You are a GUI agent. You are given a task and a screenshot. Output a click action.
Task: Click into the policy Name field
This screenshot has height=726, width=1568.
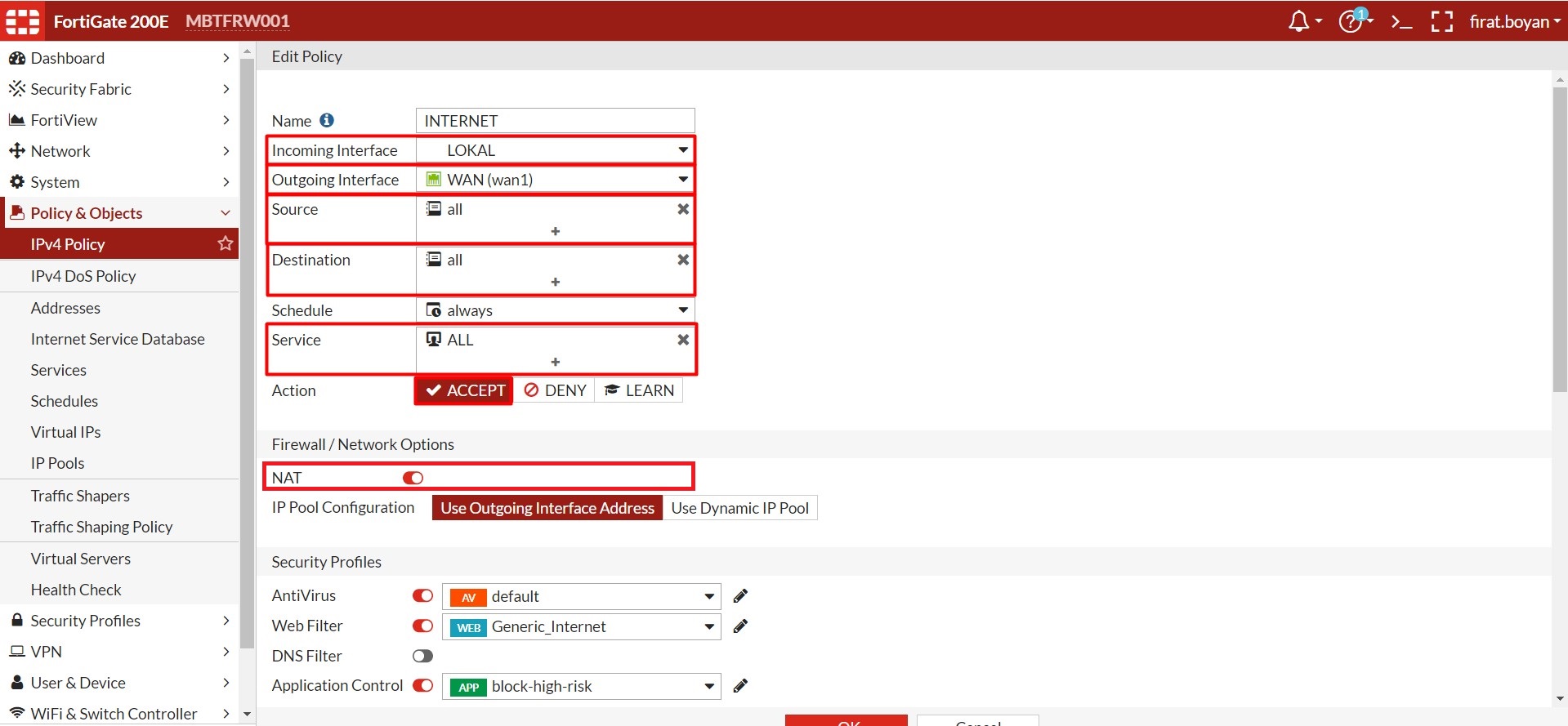pyautogui.click(x=555, y=121)
